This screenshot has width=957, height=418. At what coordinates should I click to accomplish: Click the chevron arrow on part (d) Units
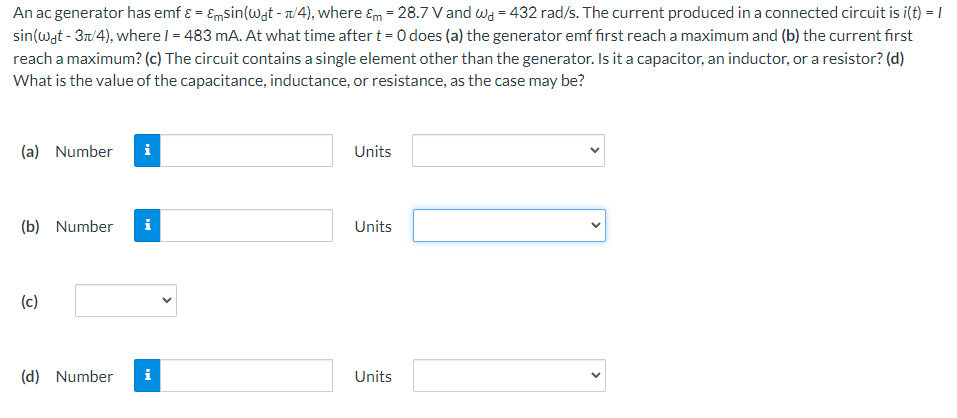(594, 376)
